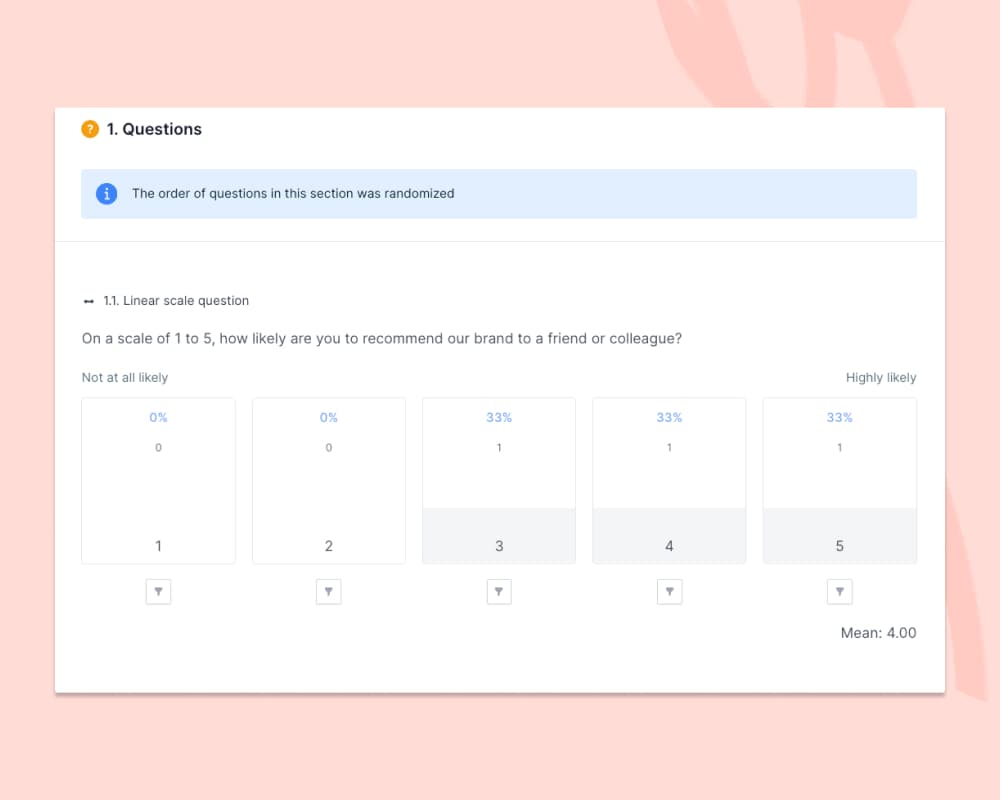Click the randomized order info banner
The width and height of the screenshot is (1000, 800).
(499, 194)
